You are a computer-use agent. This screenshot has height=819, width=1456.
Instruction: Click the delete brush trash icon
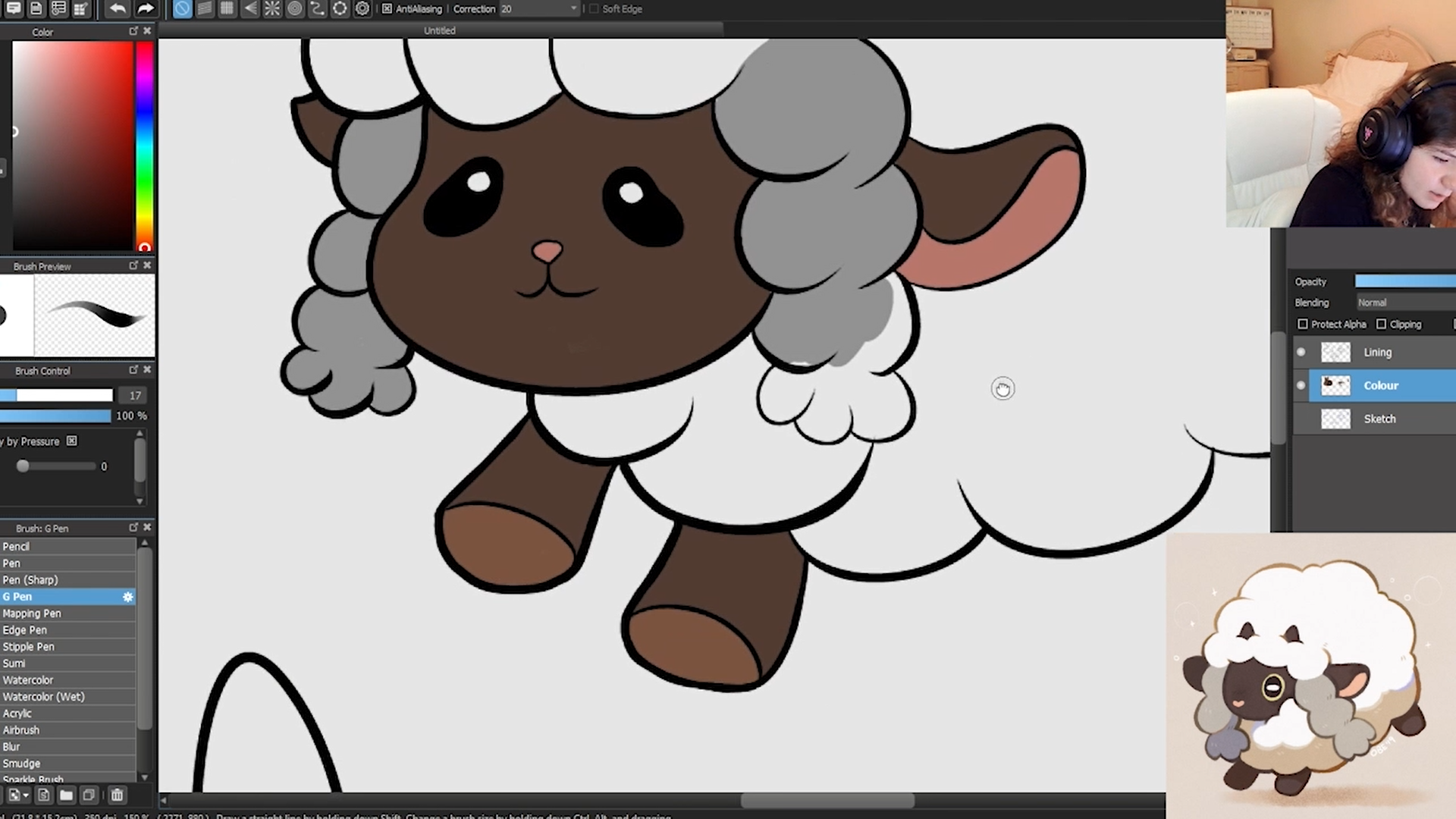(117, 795)
